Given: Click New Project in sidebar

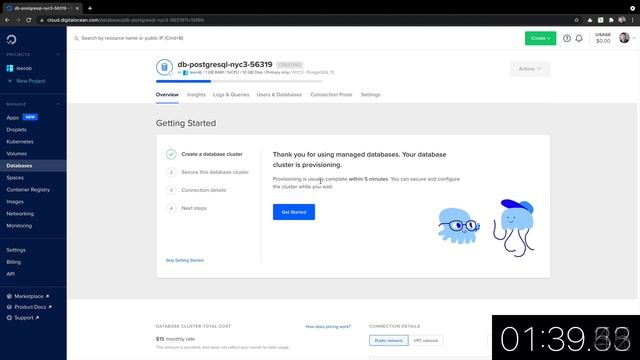Looking at the screenshot, I should (31, 81).
